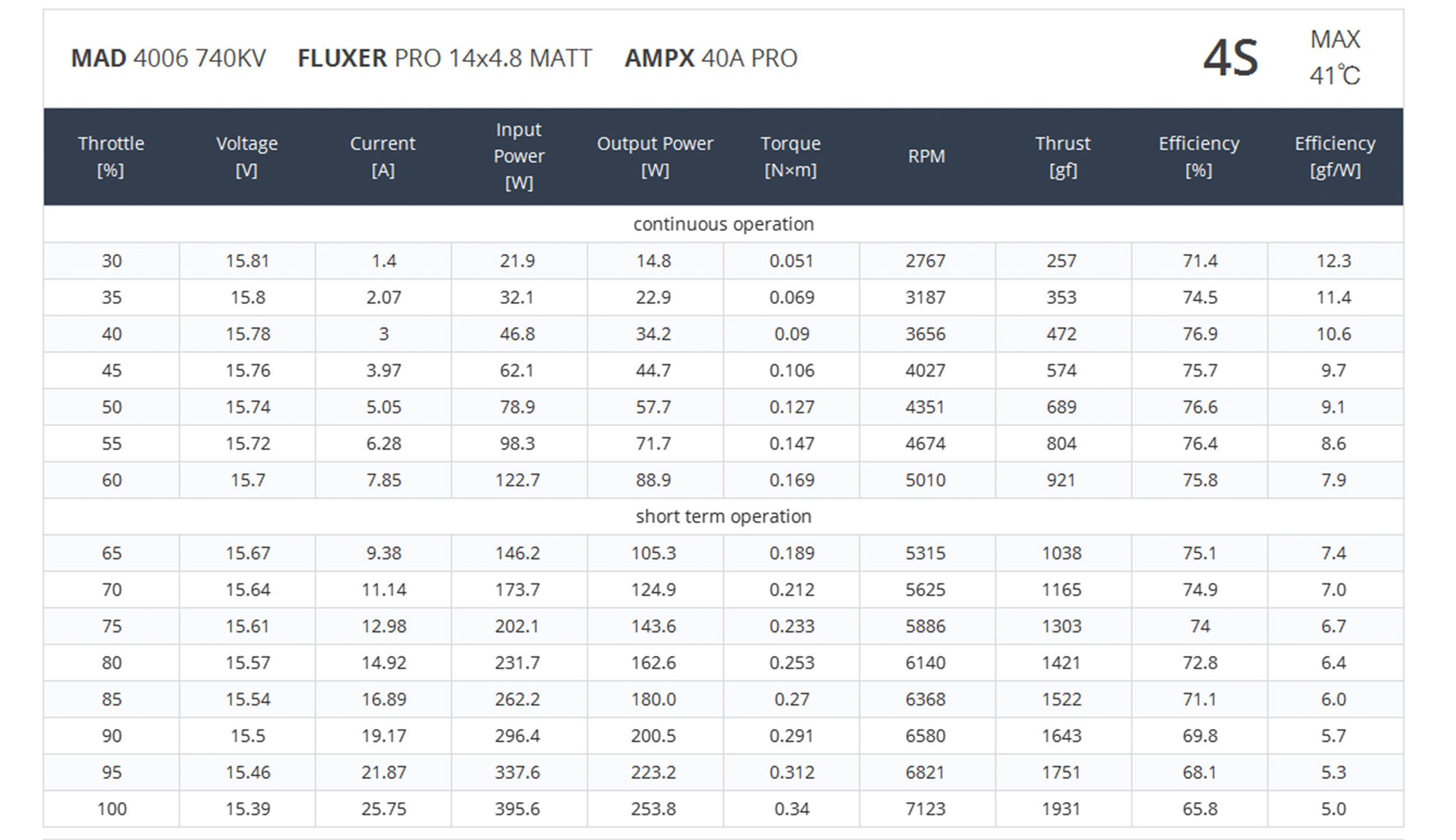Click the Efficiency [gf/W] column header

tap(1335, 157)
